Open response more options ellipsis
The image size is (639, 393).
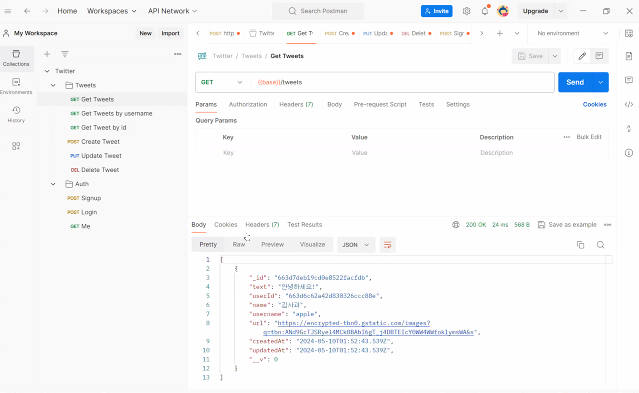607,225
